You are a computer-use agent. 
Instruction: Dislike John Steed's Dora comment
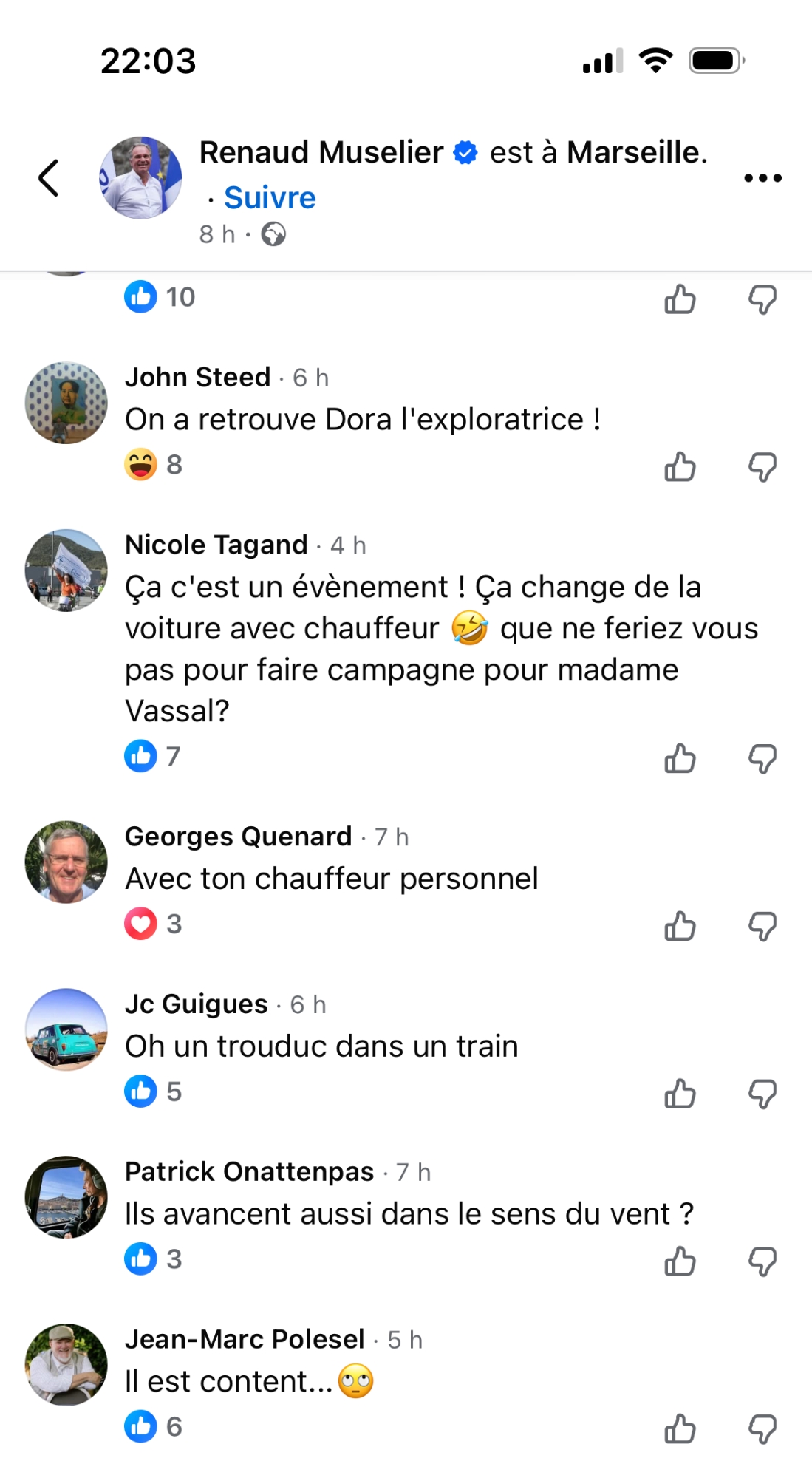[x=762, y=467]
